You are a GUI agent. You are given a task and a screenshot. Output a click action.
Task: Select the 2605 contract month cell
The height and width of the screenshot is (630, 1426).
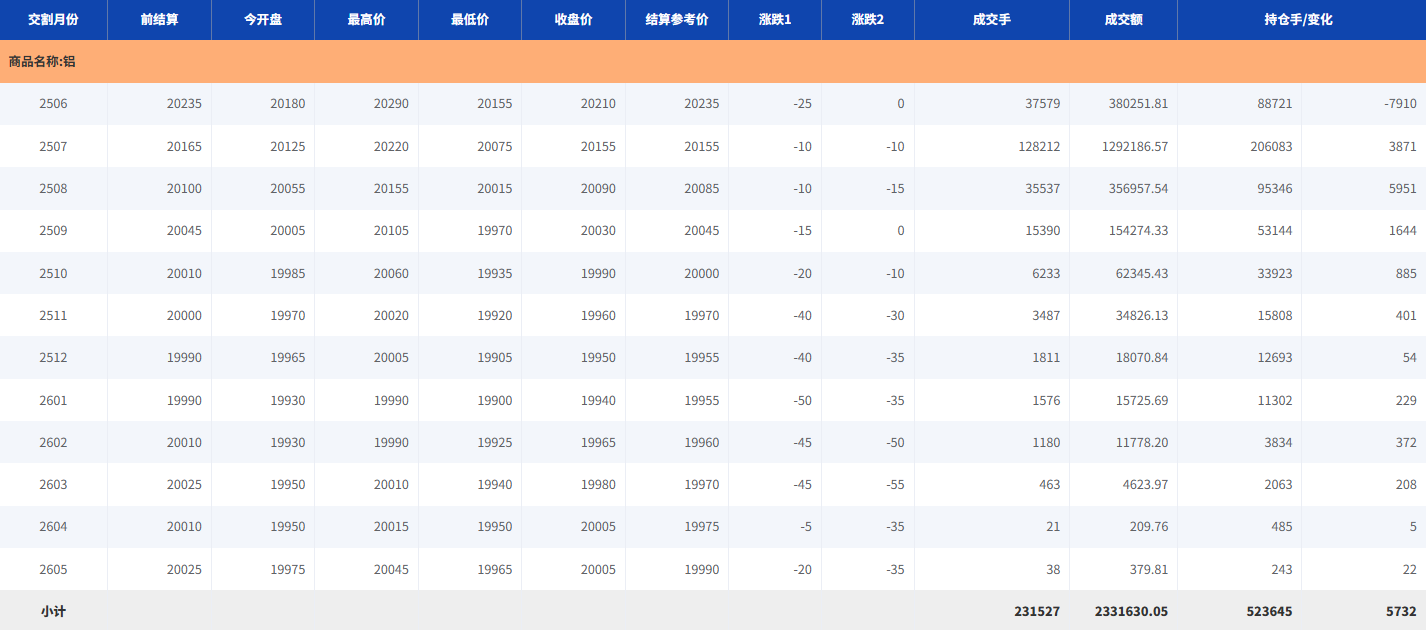click(53, 570)
